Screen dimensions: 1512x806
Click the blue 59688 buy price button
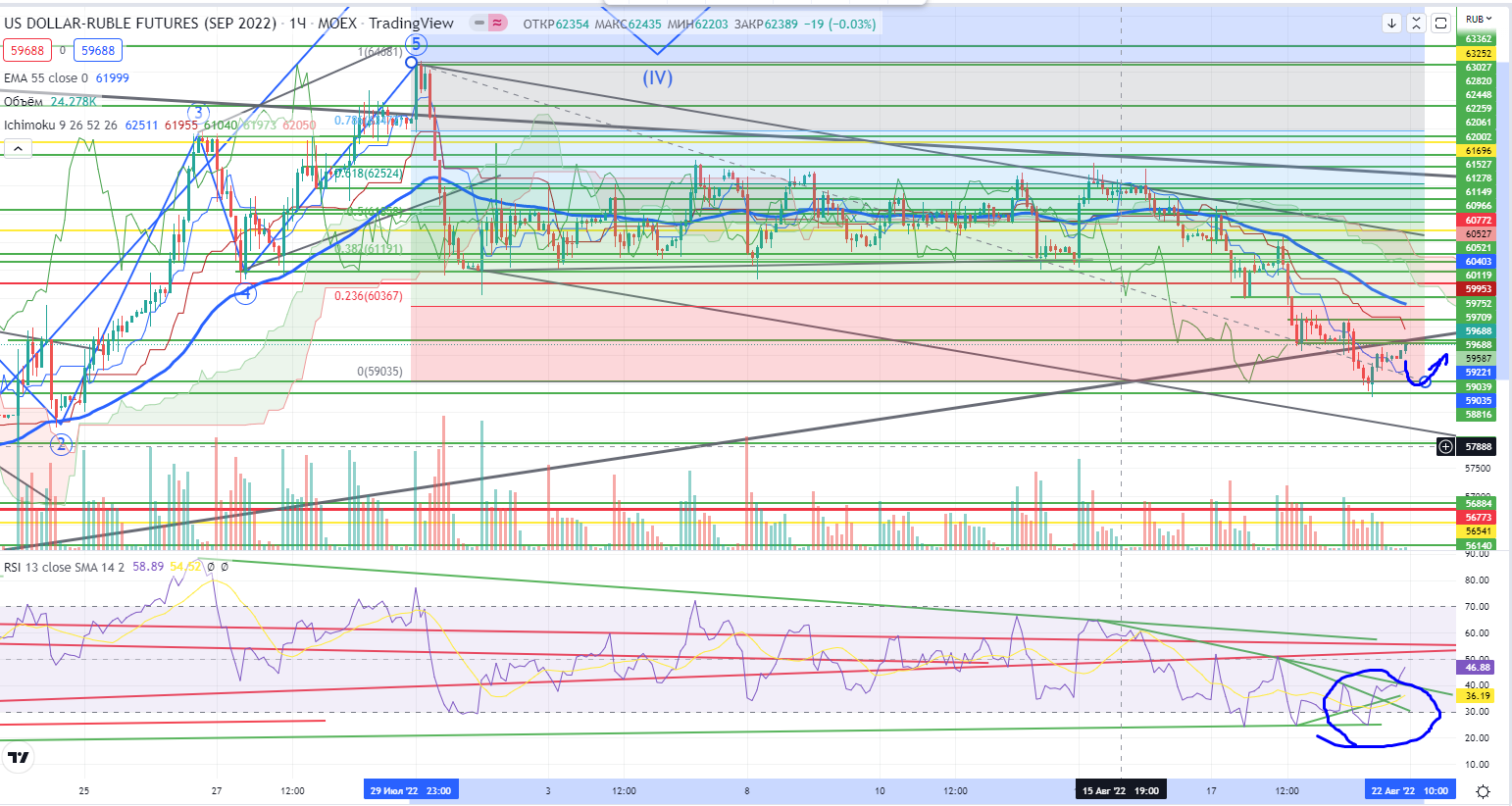98,51
